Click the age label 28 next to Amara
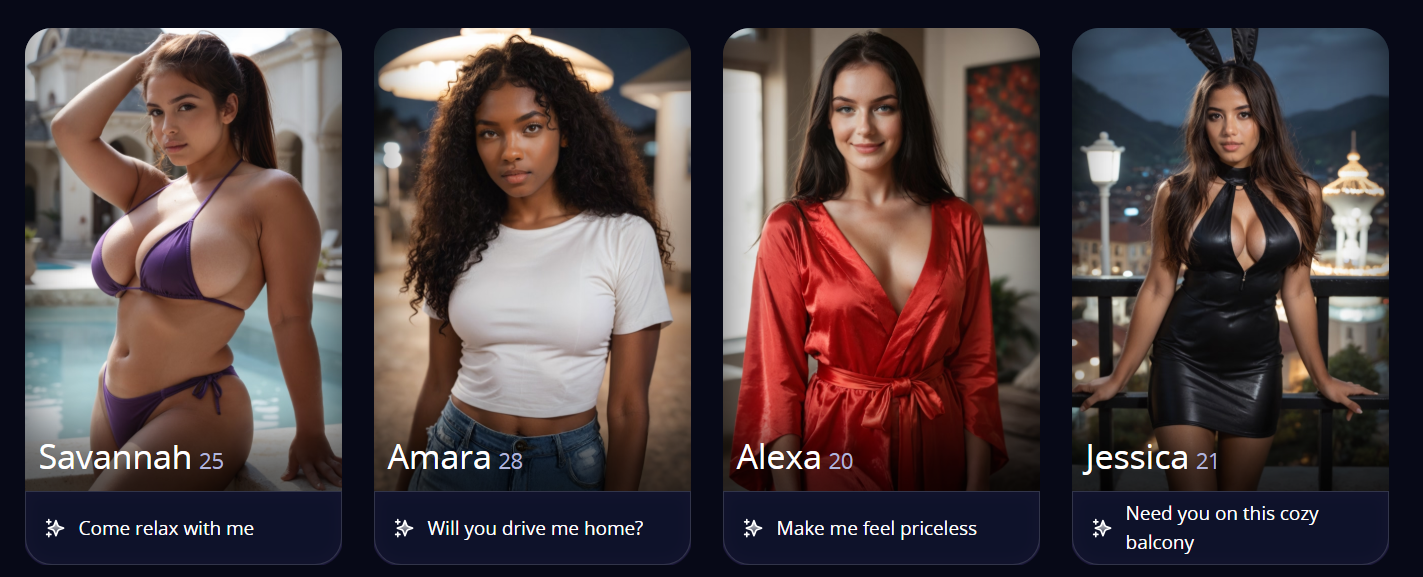Image resolution: width=1423 pixels, height=577 pixels. 510,461
